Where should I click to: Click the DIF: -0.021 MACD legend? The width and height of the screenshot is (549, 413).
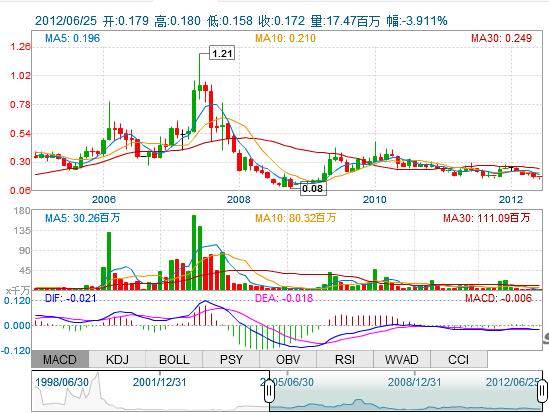coord(70,298)
